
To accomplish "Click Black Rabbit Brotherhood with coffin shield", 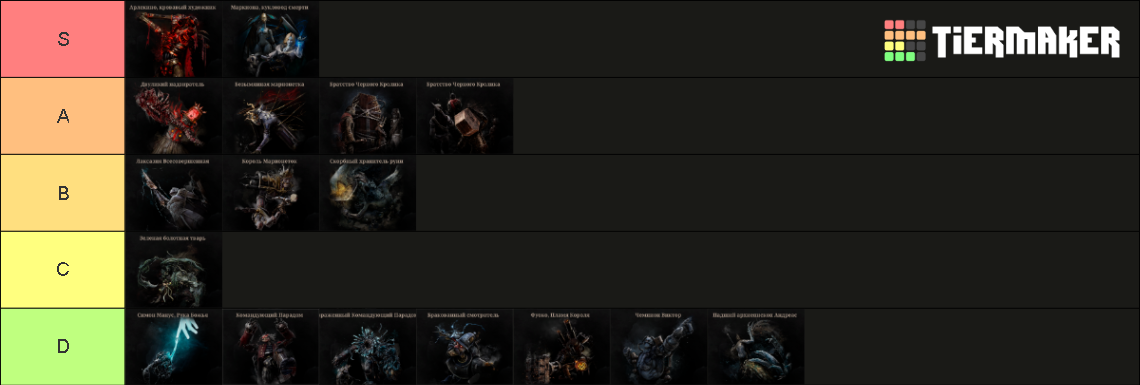I will (x=367, y=116).
